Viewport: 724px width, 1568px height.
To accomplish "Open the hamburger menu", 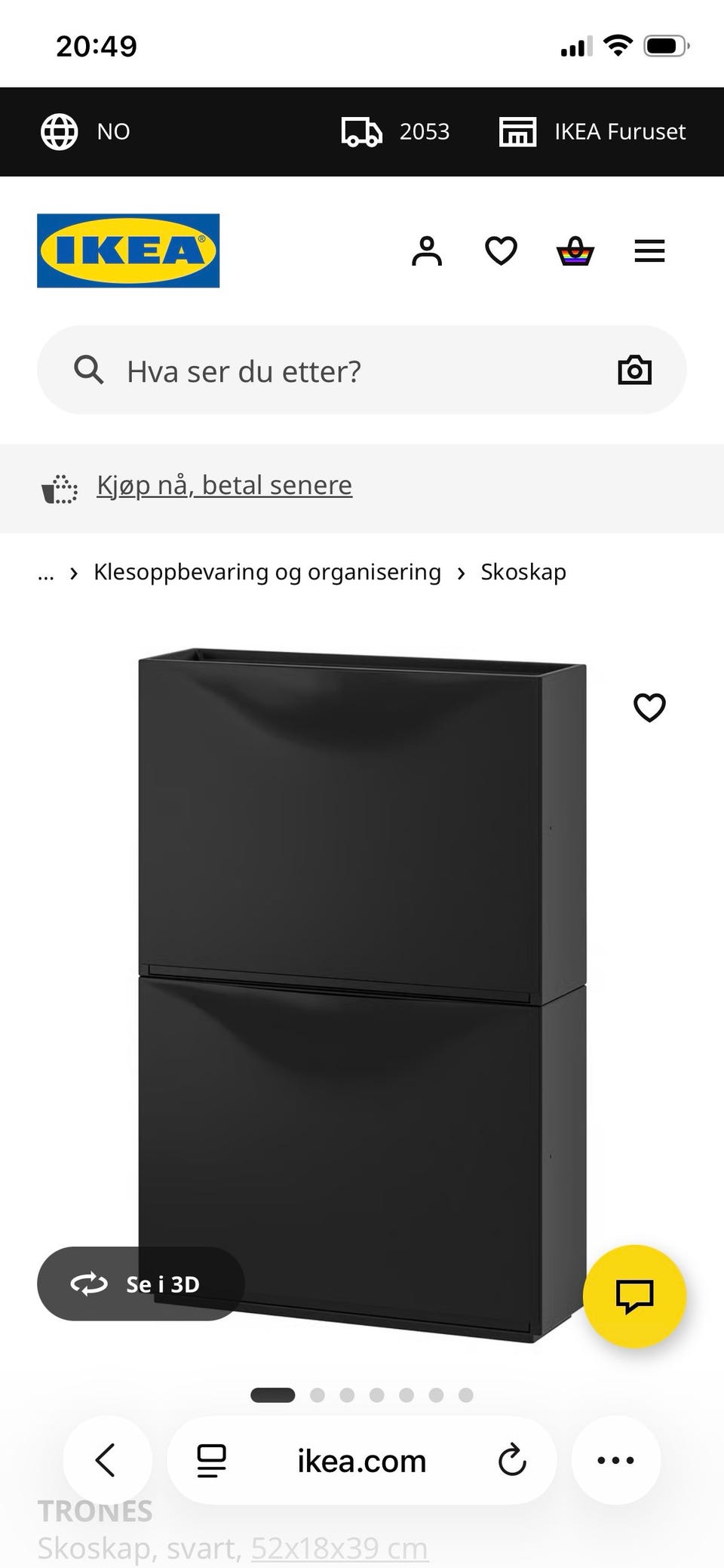I will point(649,251).
